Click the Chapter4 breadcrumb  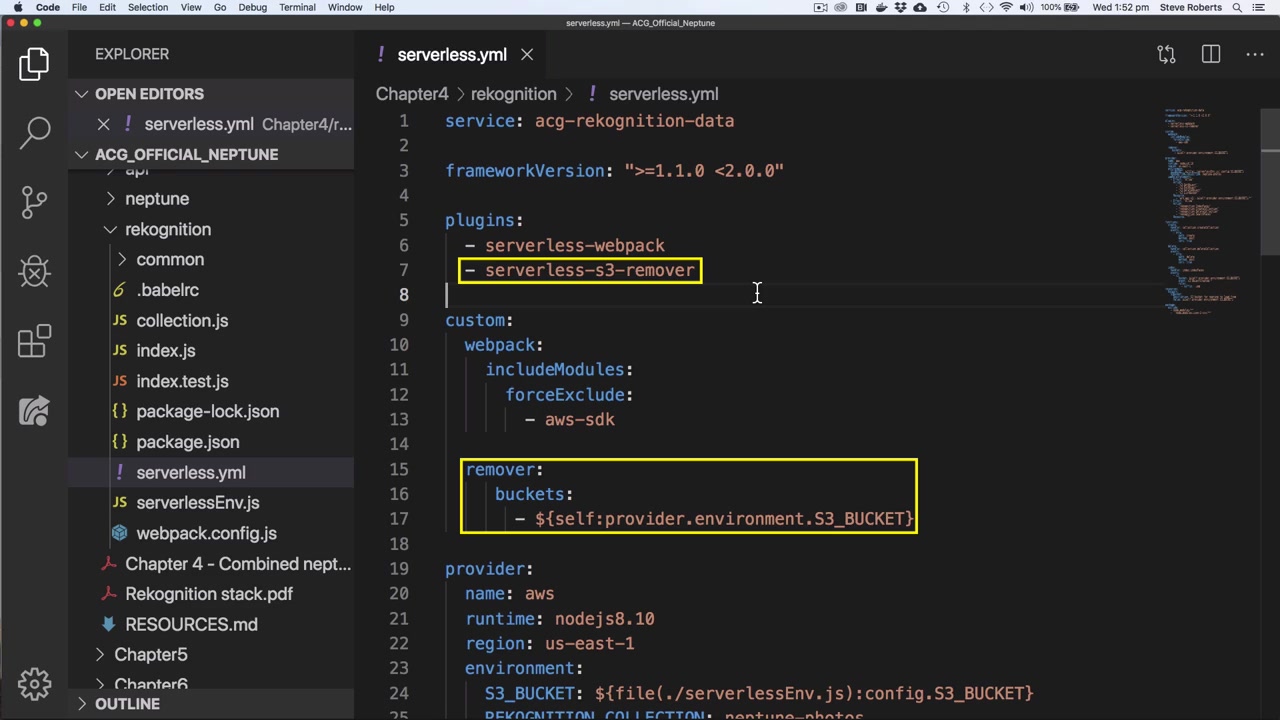[x=412, y=94]
